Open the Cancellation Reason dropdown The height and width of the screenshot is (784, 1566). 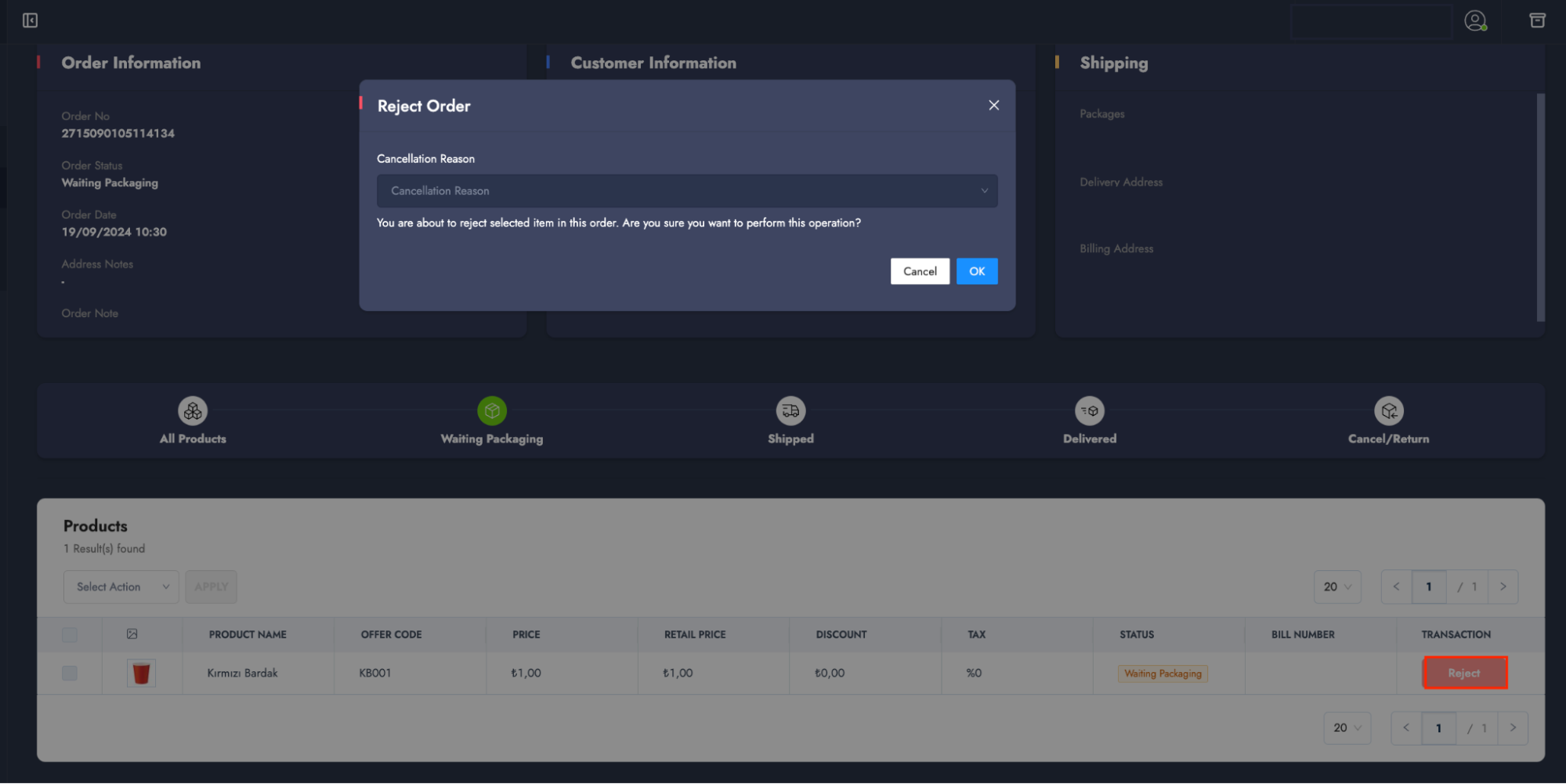click(686, 191)
